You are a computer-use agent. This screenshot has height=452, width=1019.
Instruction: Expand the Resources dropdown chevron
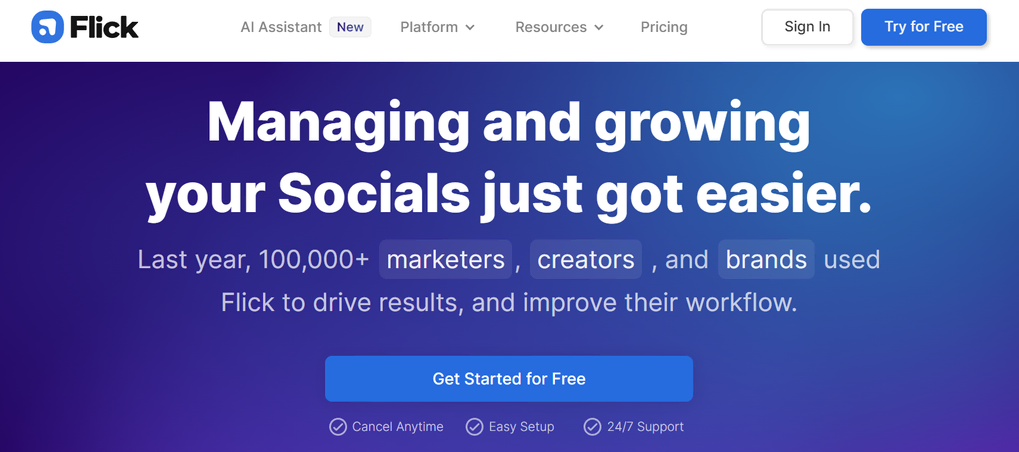click(599, 28)
